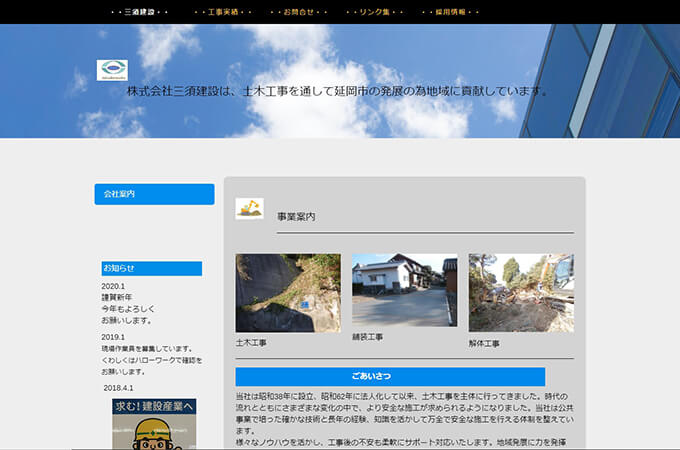Open the 舗装工事 road photo
This screenshot has width=680, height=450.
[x=405, y=290]
